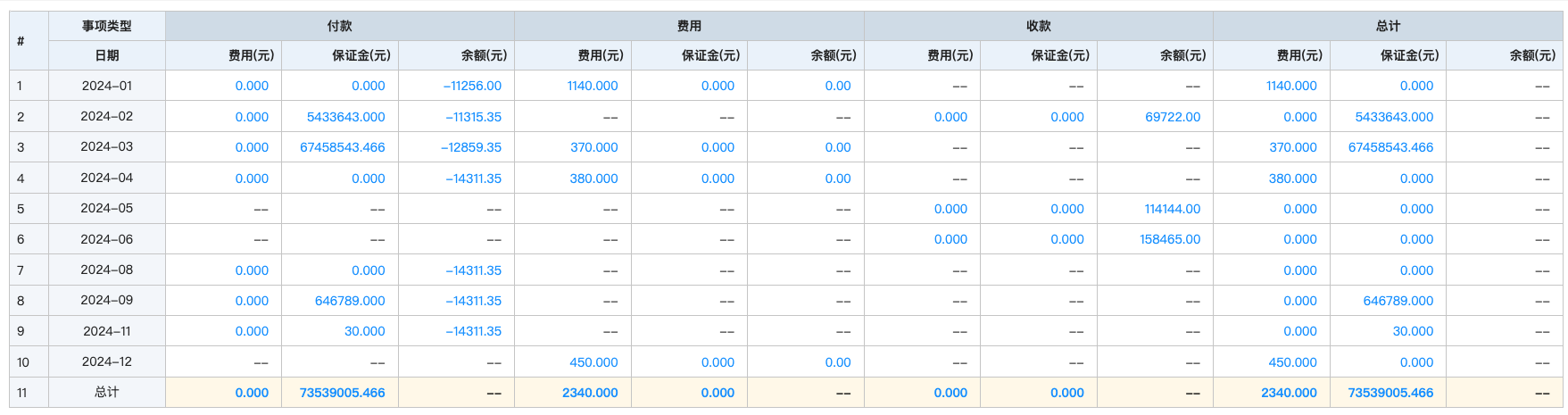1568x415 pixels.
Task: Open 646789.000 deposit under 总计 column group
Action: 1398,301
